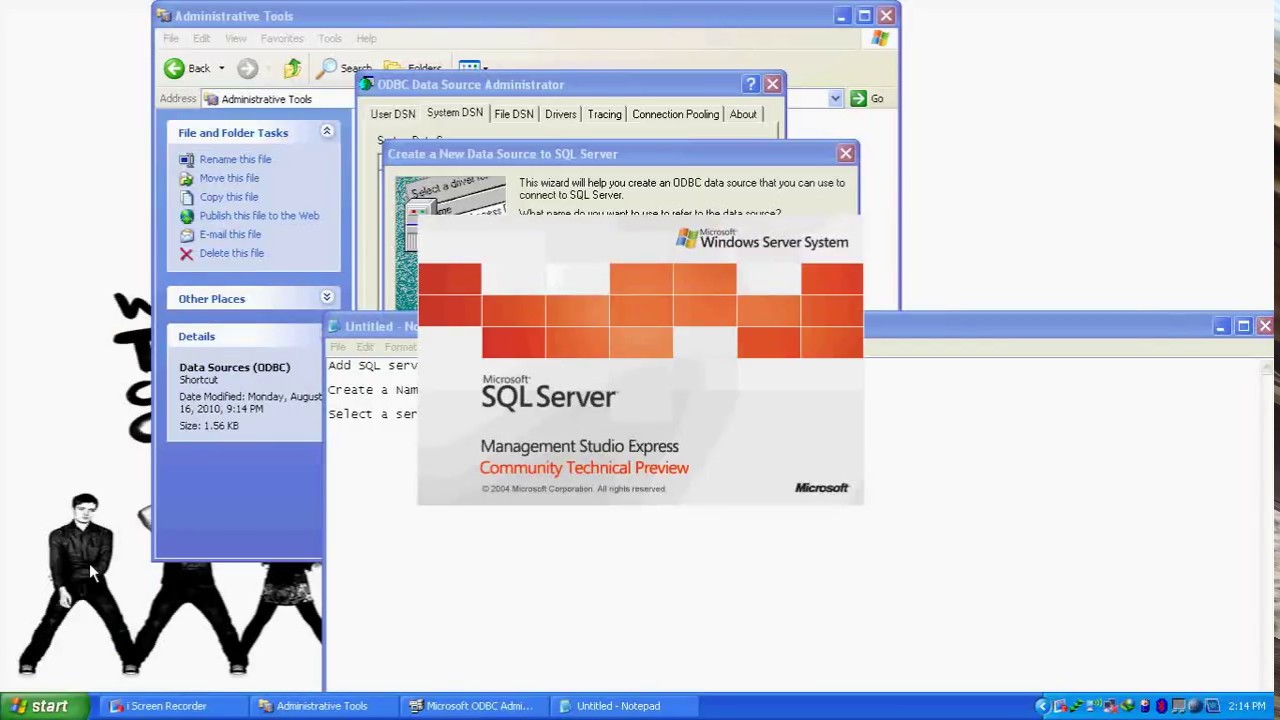Click the Forward arrow in Administrative Tools toolbar
Viewport: 1280px width, 720px height.
pyautogui.click(x=247, y=68)
